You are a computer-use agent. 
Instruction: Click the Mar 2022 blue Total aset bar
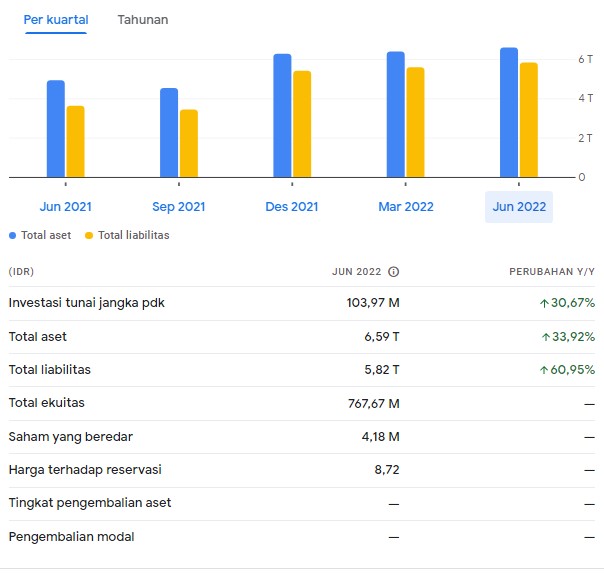396,114
